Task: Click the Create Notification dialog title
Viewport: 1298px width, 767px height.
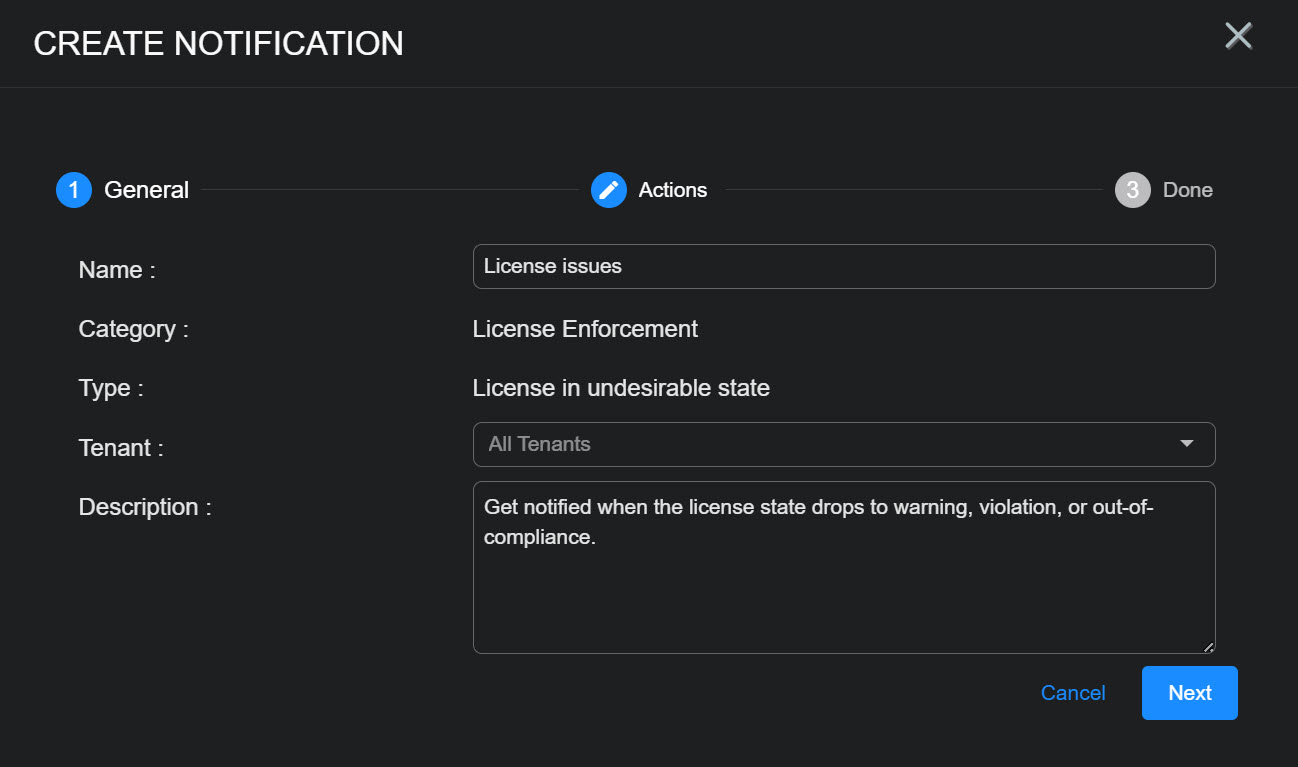Action: click(218, 44)
